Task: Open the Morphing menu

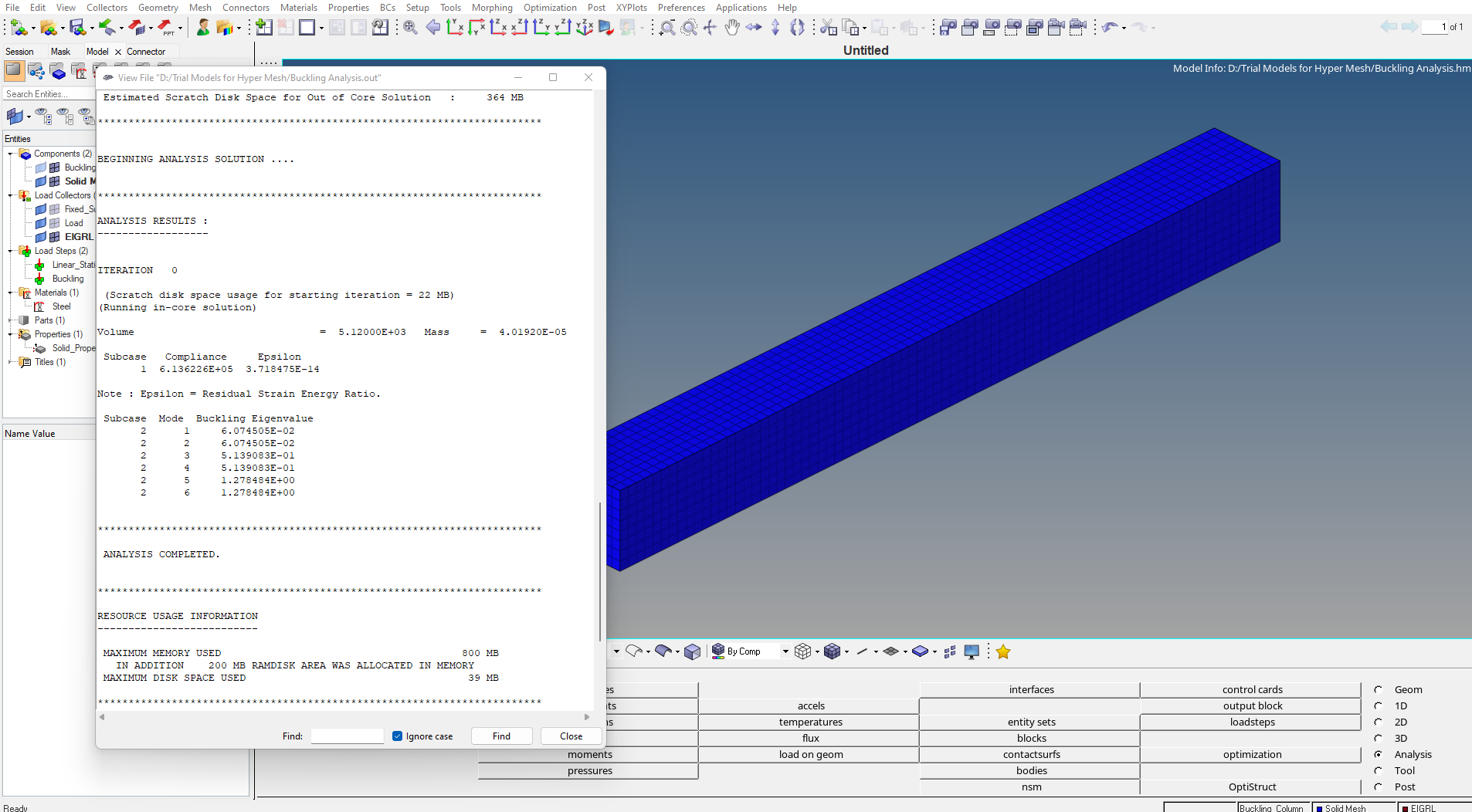Action: [x=492, y=7]
